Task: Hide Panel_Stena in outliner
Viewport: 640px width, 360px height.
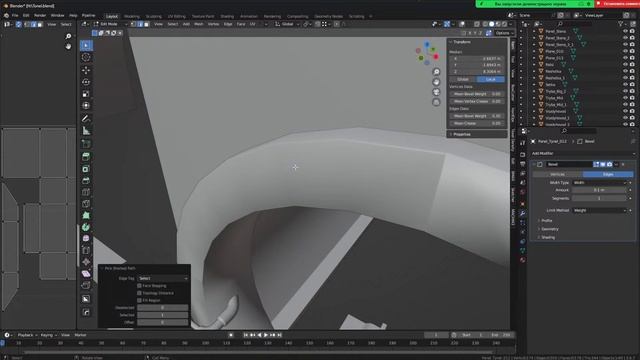Action: [x=625, y=31]
